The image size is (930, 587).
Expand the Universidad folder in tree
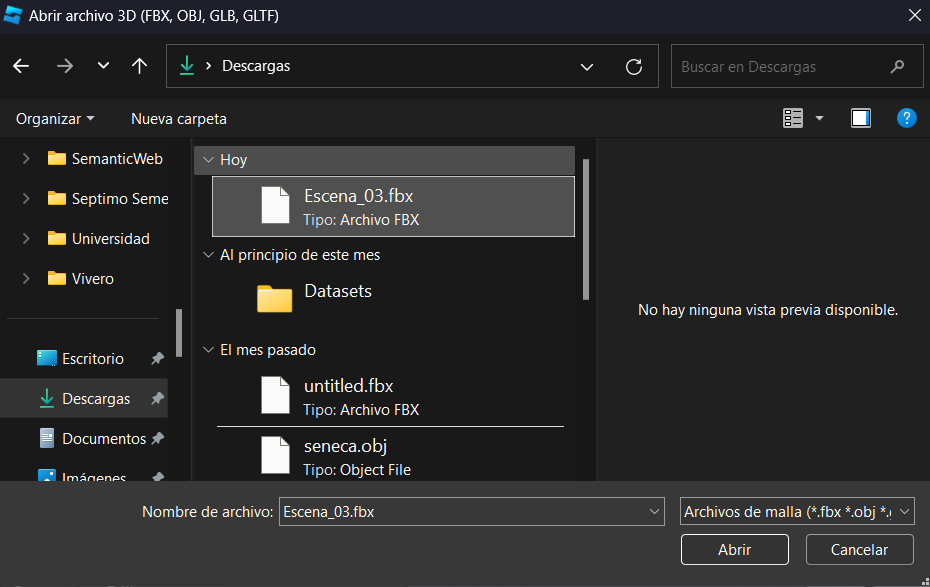[26, 239]
